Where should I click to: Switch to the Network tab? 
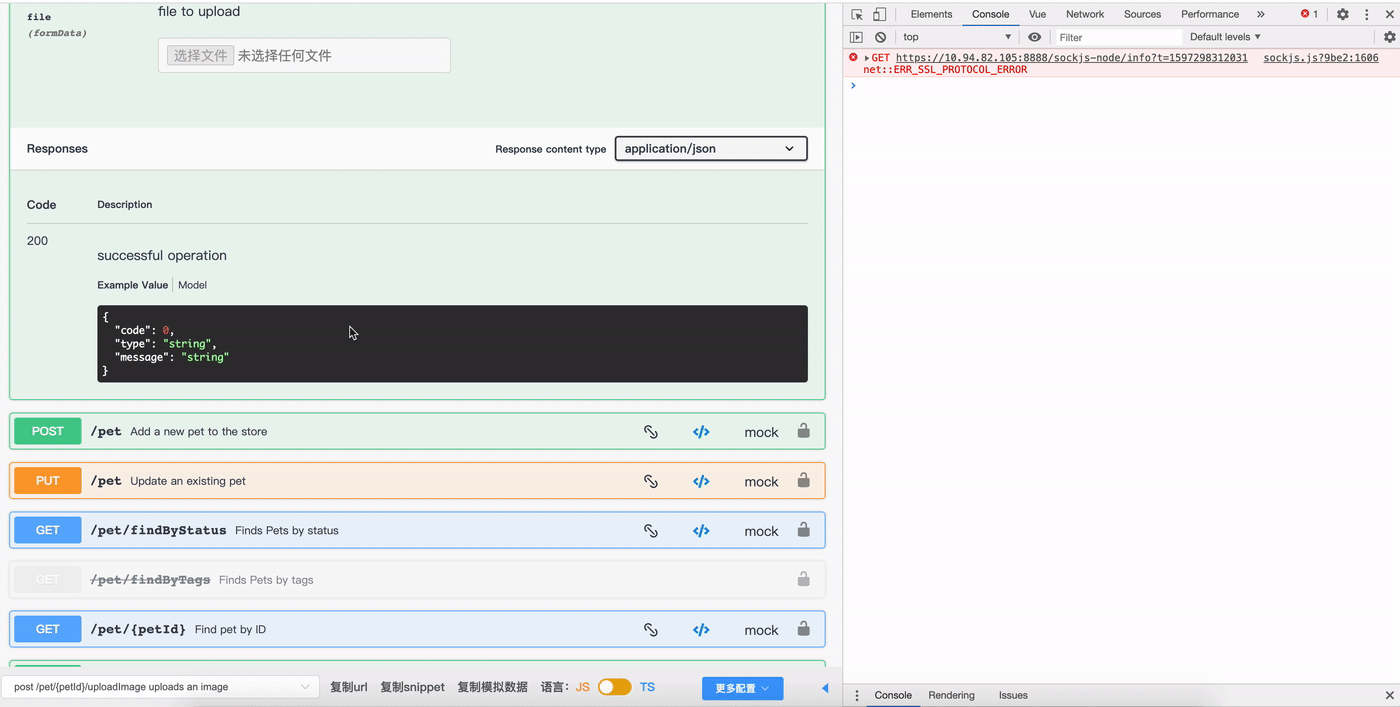(x=1084, y=14)
